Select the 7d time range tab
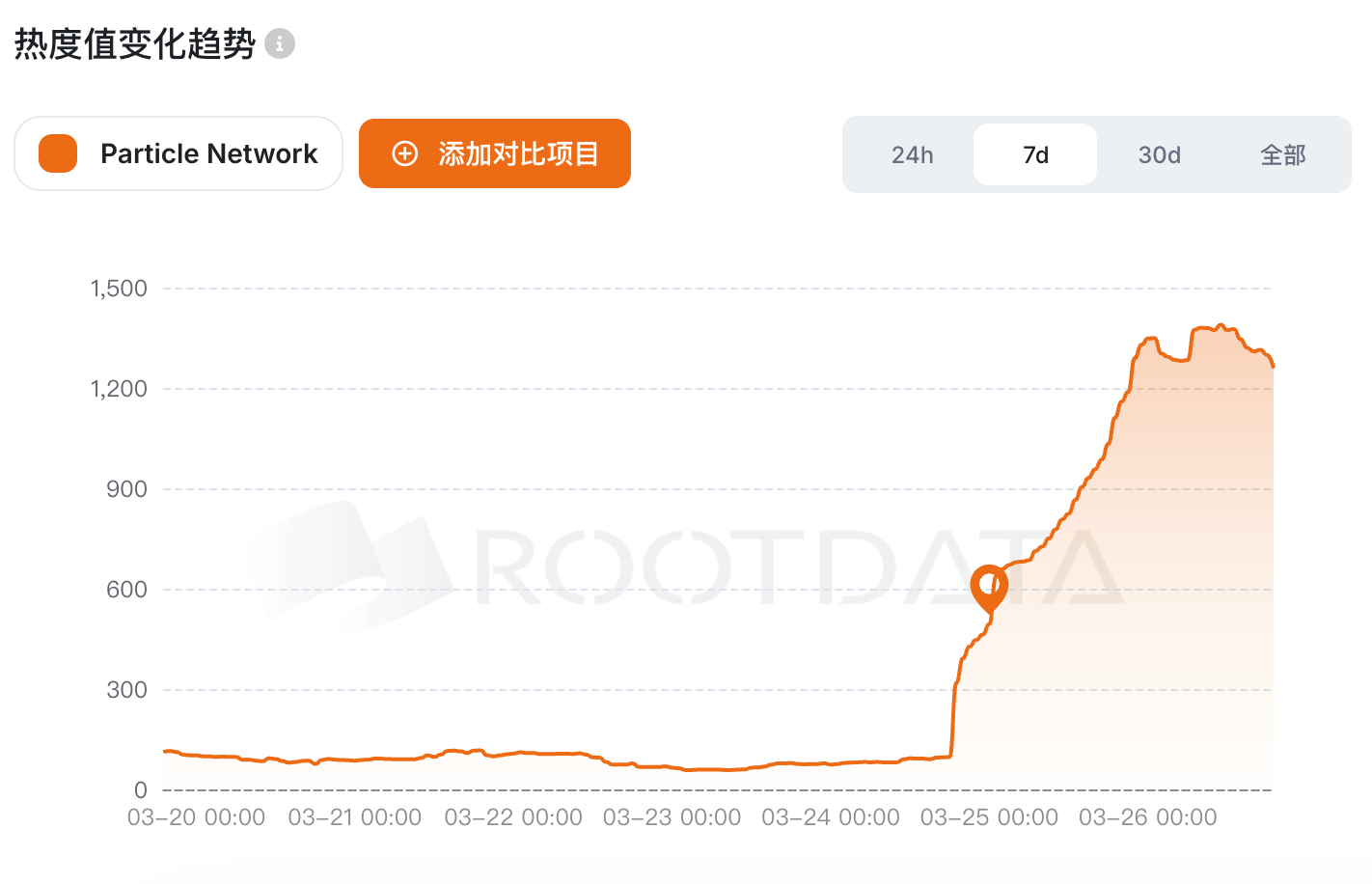 point(1035,154)
